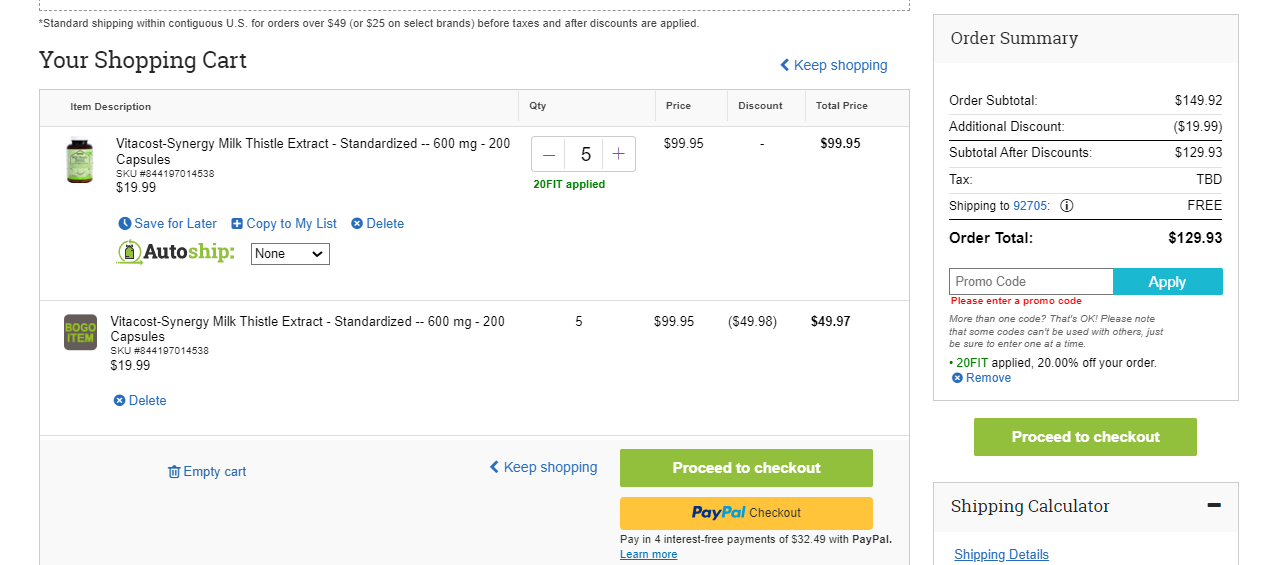The width and height of the screenshot is (1269, 565).
Task: Delete the first Milk Thistle item
Action: pyautogui.click(x=378, y=224)
